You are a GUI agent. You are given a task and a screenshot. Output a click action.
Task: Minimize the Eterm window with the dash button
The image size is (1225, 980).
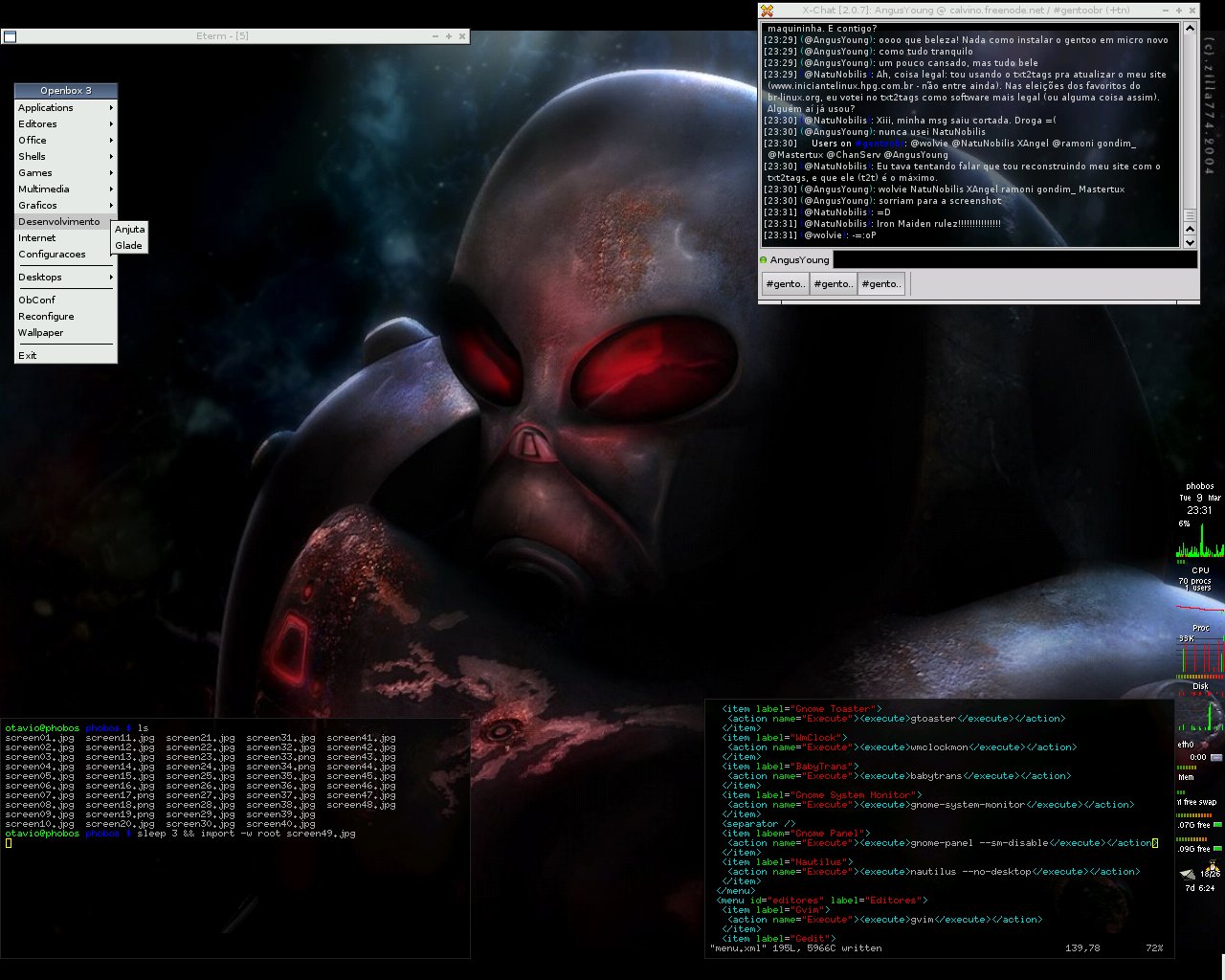pos(435,36)
